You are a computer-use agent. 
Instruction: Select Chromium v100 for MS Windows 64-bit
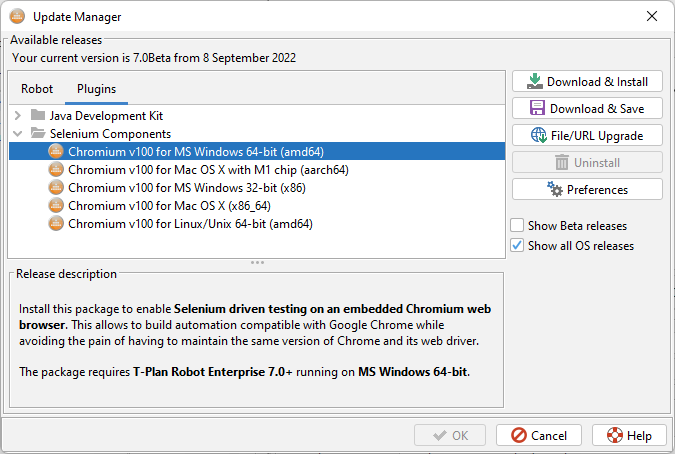pyautogui.click(x=195, y=152)
